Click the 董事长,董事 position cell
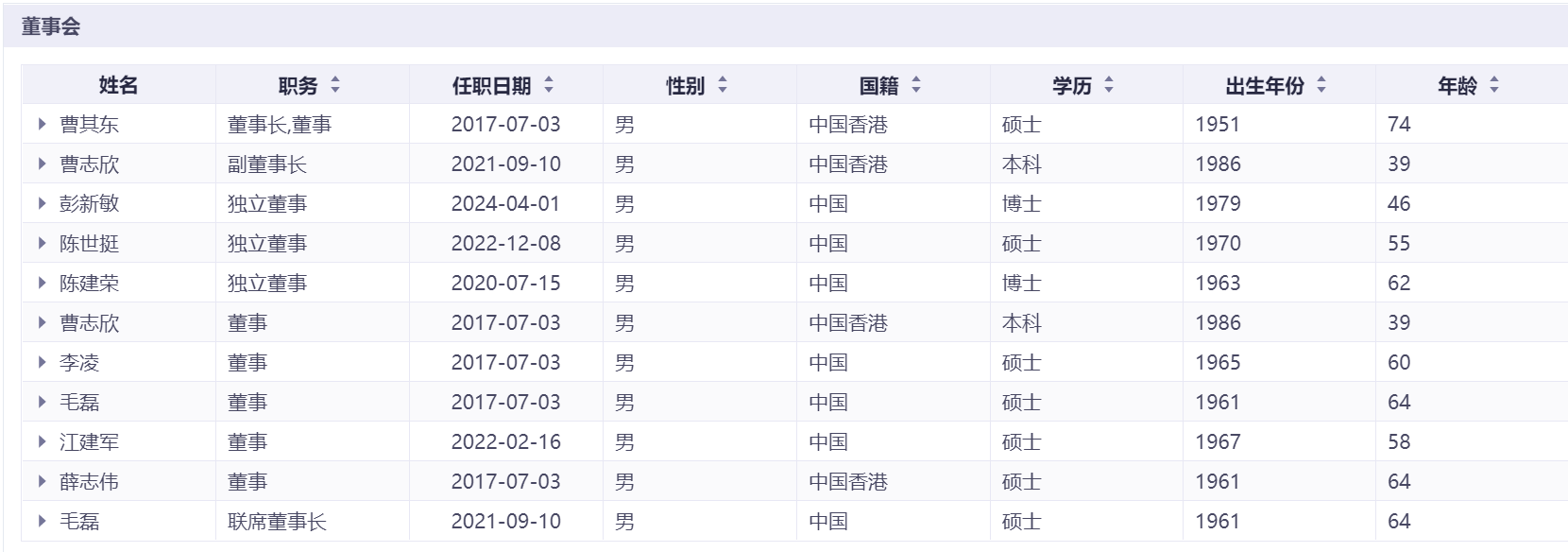The image size is (1568, 552). (x=280, y=125)
